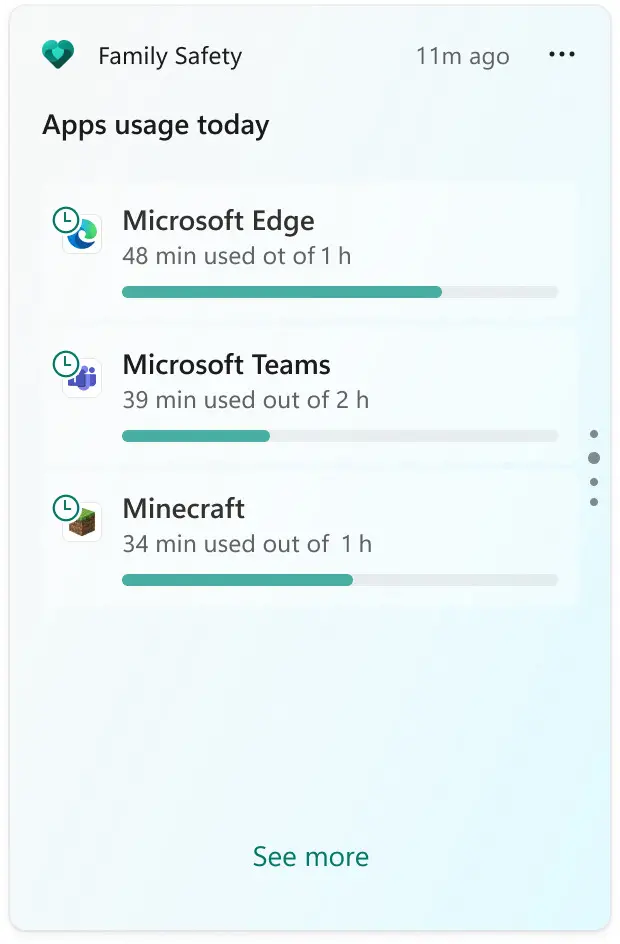
Task: Open the See more link
Action: (x=310, y=857)
